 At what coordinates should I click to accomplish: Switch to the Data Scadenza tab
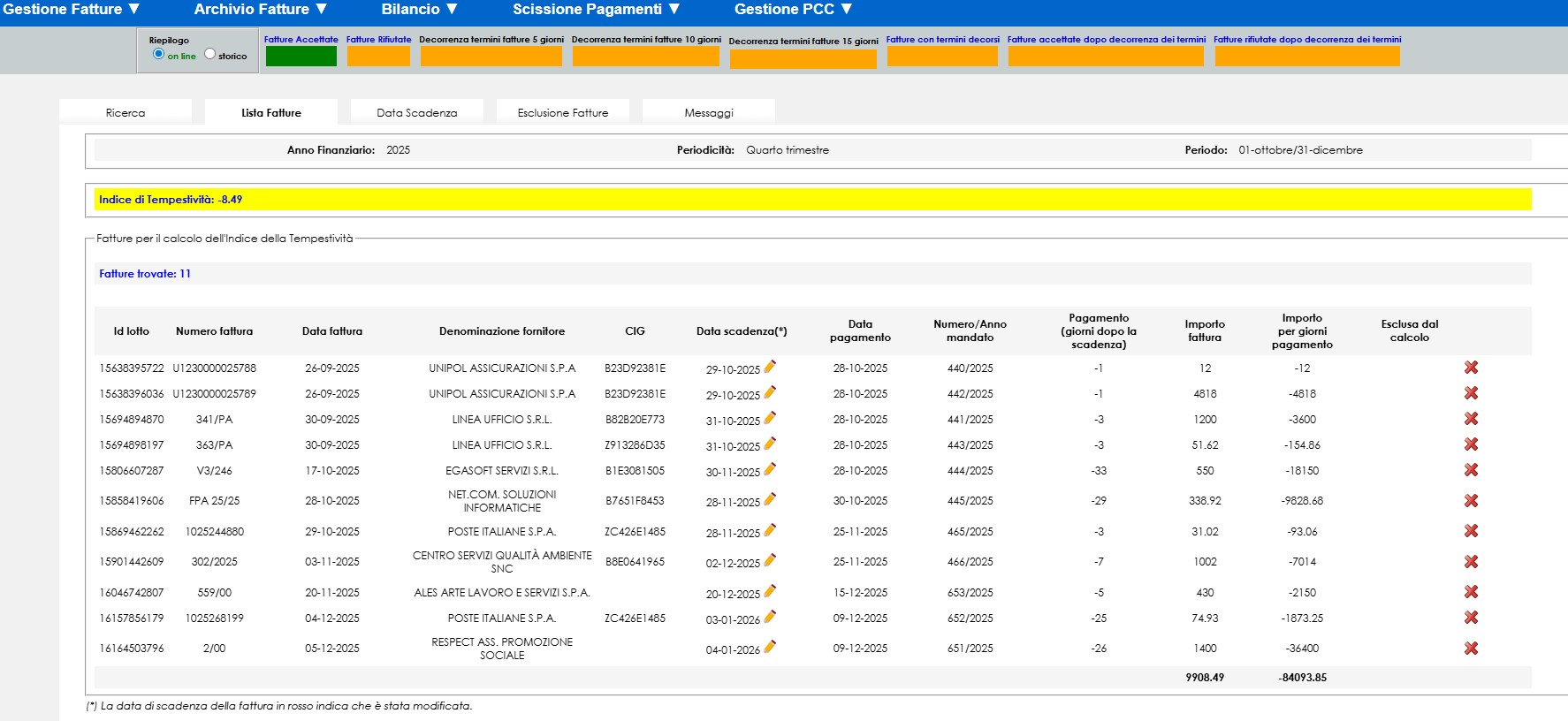coord(416,113)
